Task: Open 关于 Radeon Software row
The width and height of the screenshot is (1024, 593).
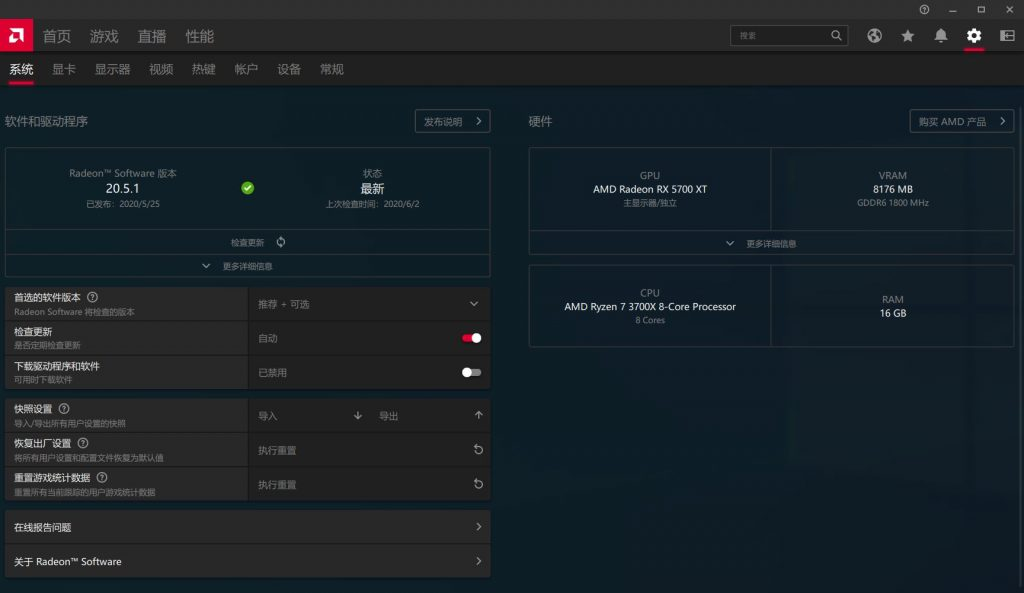Action: coord(248,562)
